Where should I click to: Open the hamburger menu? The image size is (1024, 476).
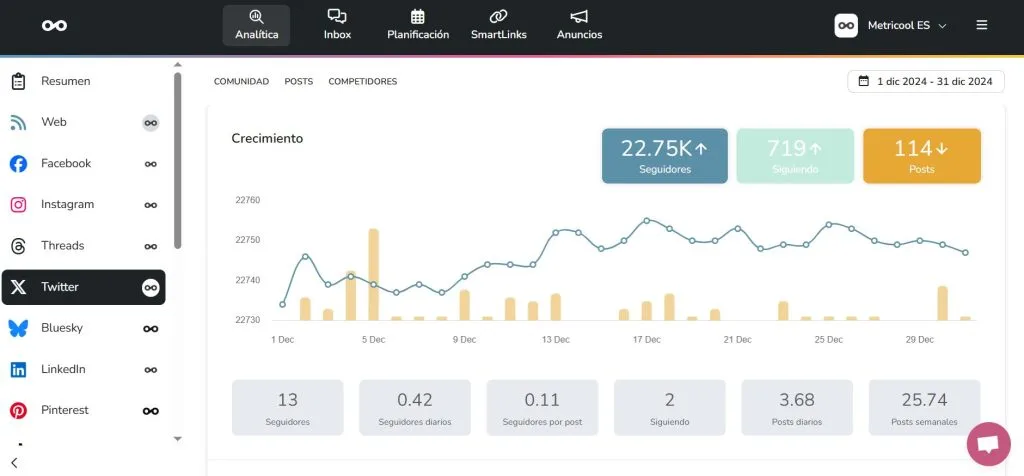tap(982, 25)
